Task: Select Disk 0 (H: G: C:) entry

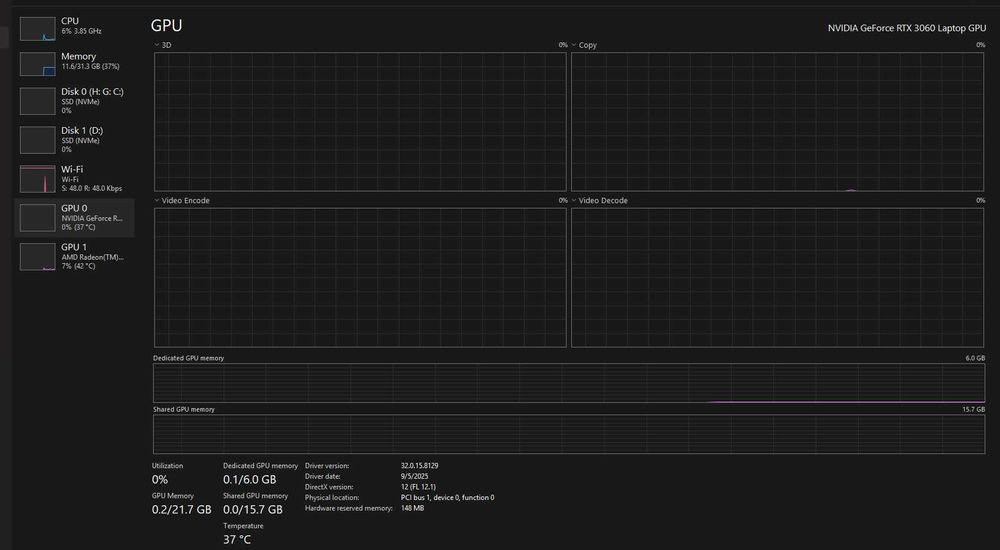Action: click(x=74, y=101)
